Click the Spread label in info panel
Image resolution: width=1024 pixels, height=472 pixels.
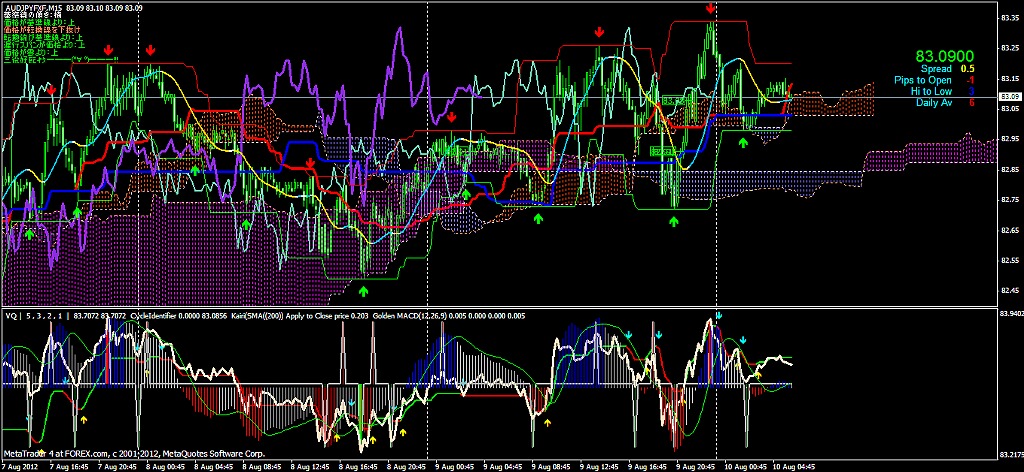[x=936, y=69]
